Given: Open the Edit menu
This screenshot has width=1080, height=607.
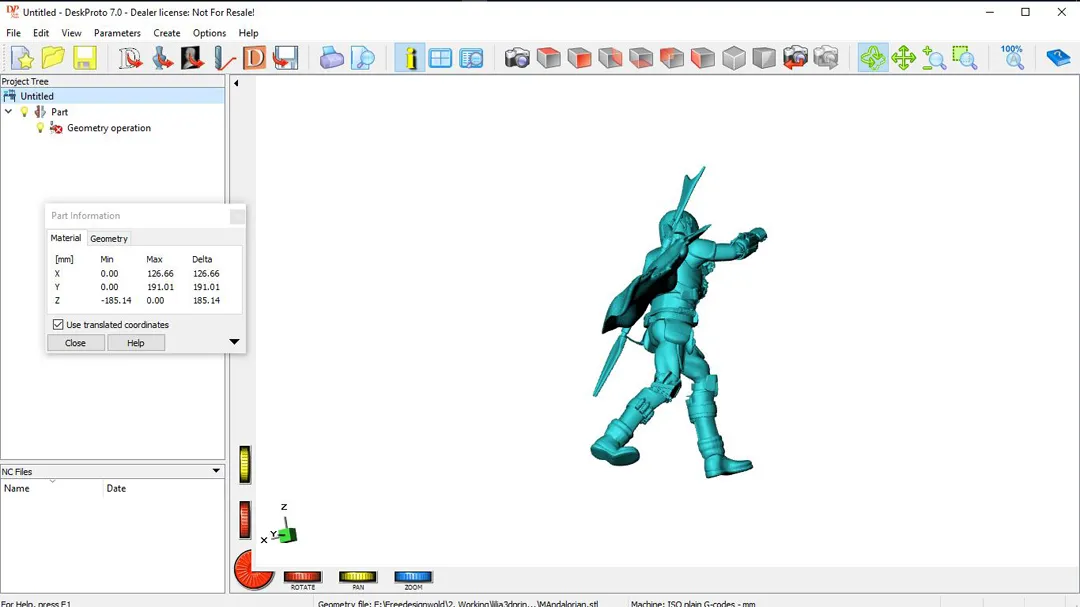Looking at the screenshot, I should [x=41, y=33].
